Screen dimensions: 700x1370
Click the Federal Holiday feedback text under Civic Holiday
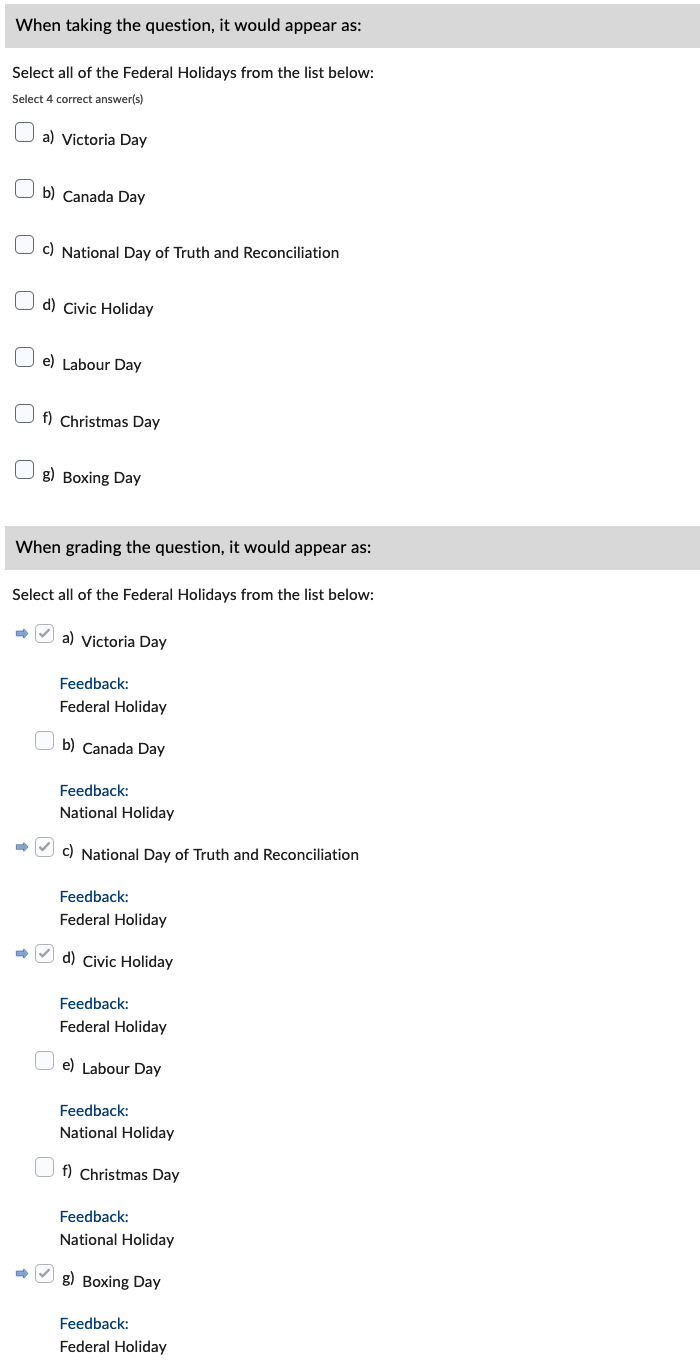click(113, 1026)
